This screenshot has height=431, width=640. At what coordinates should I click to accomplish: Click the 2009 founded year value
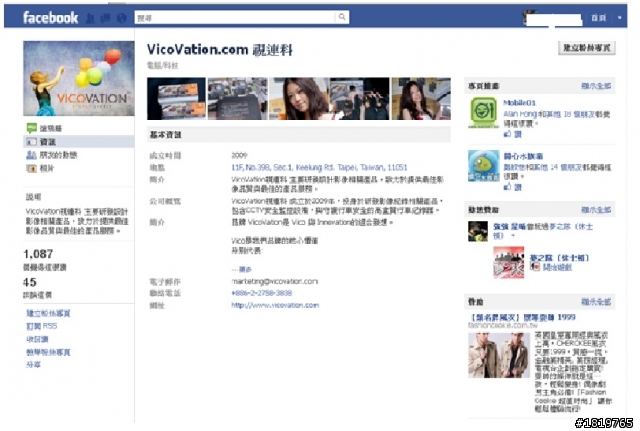point(239,156)
